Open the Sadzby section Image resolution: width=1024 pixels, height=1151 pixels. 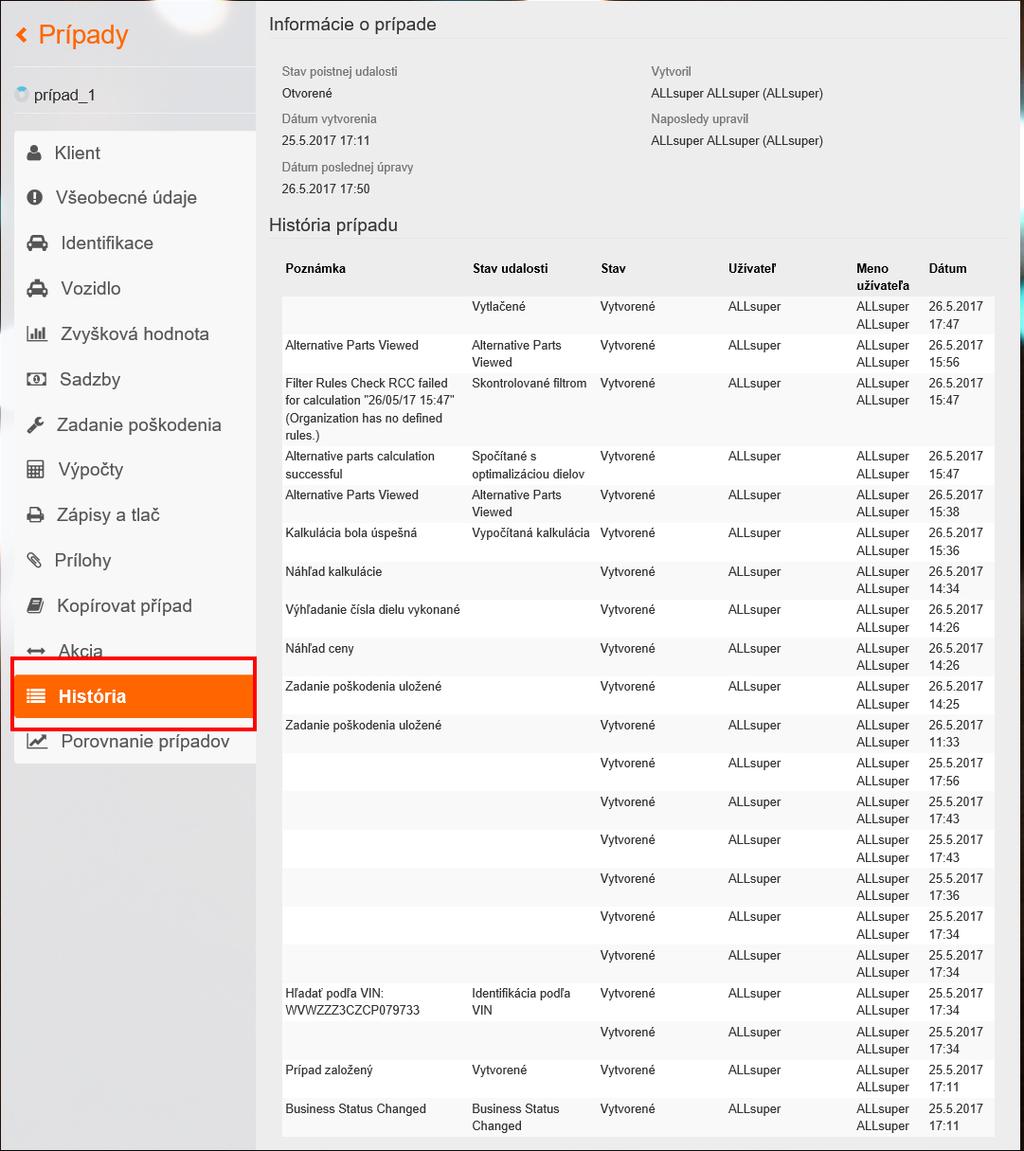[x=90, y=380]
